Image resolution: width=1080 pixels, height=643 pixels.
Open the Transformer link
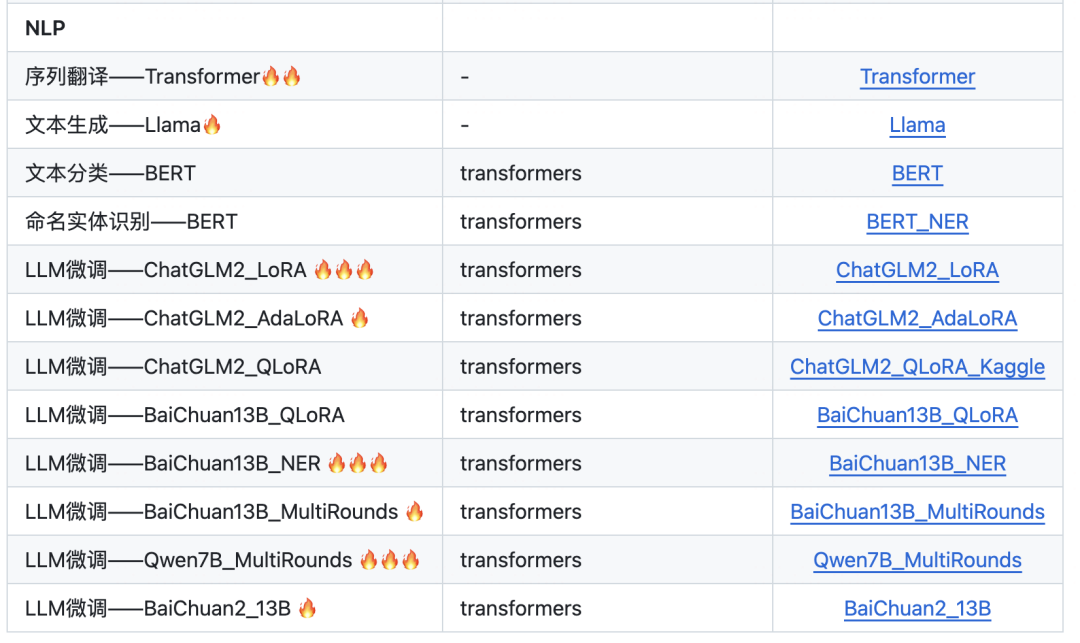(917, 77)
